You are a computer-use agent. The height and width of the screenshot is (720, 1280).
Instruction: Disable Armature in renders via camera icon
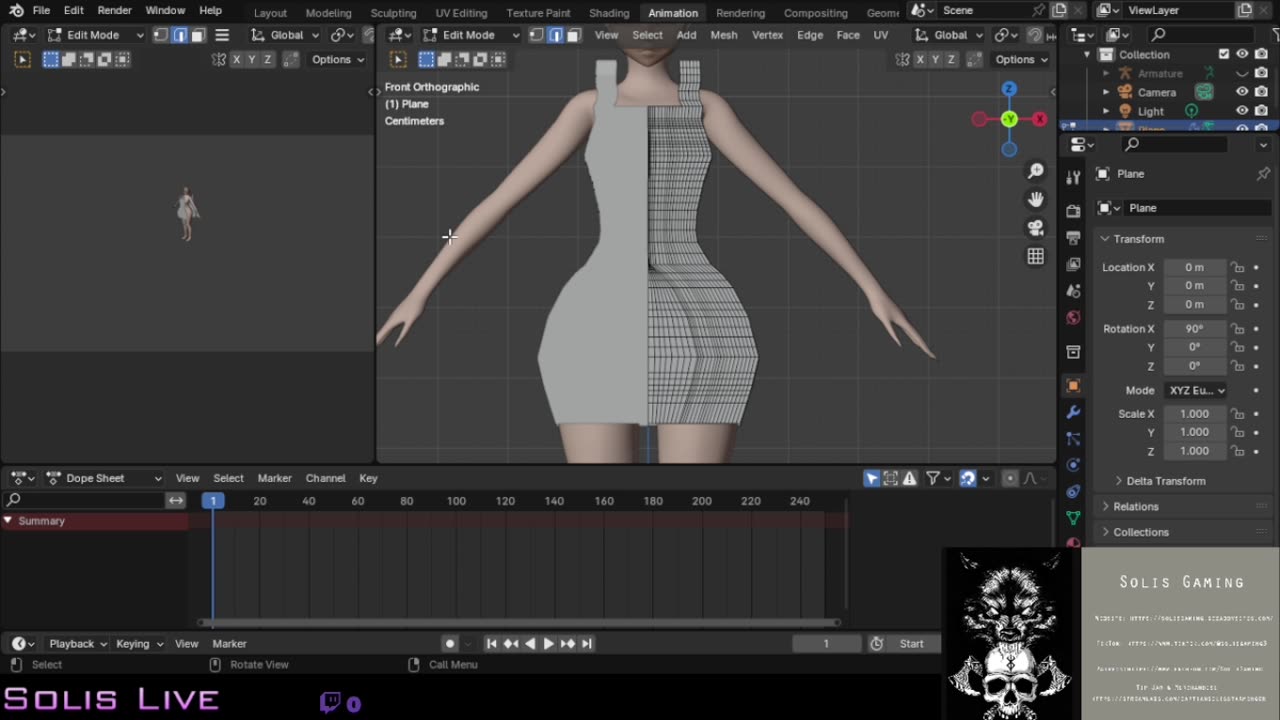(1261, 74)
